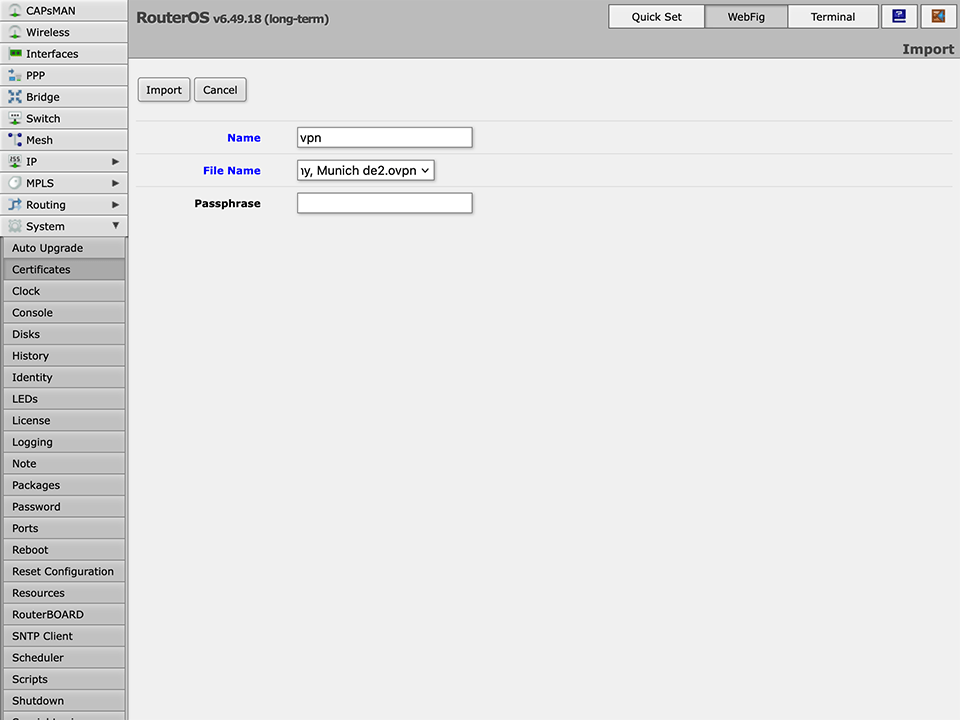Expand the IP submenu arrow
This screenshot has width=960, height=720.
(115, 162)
